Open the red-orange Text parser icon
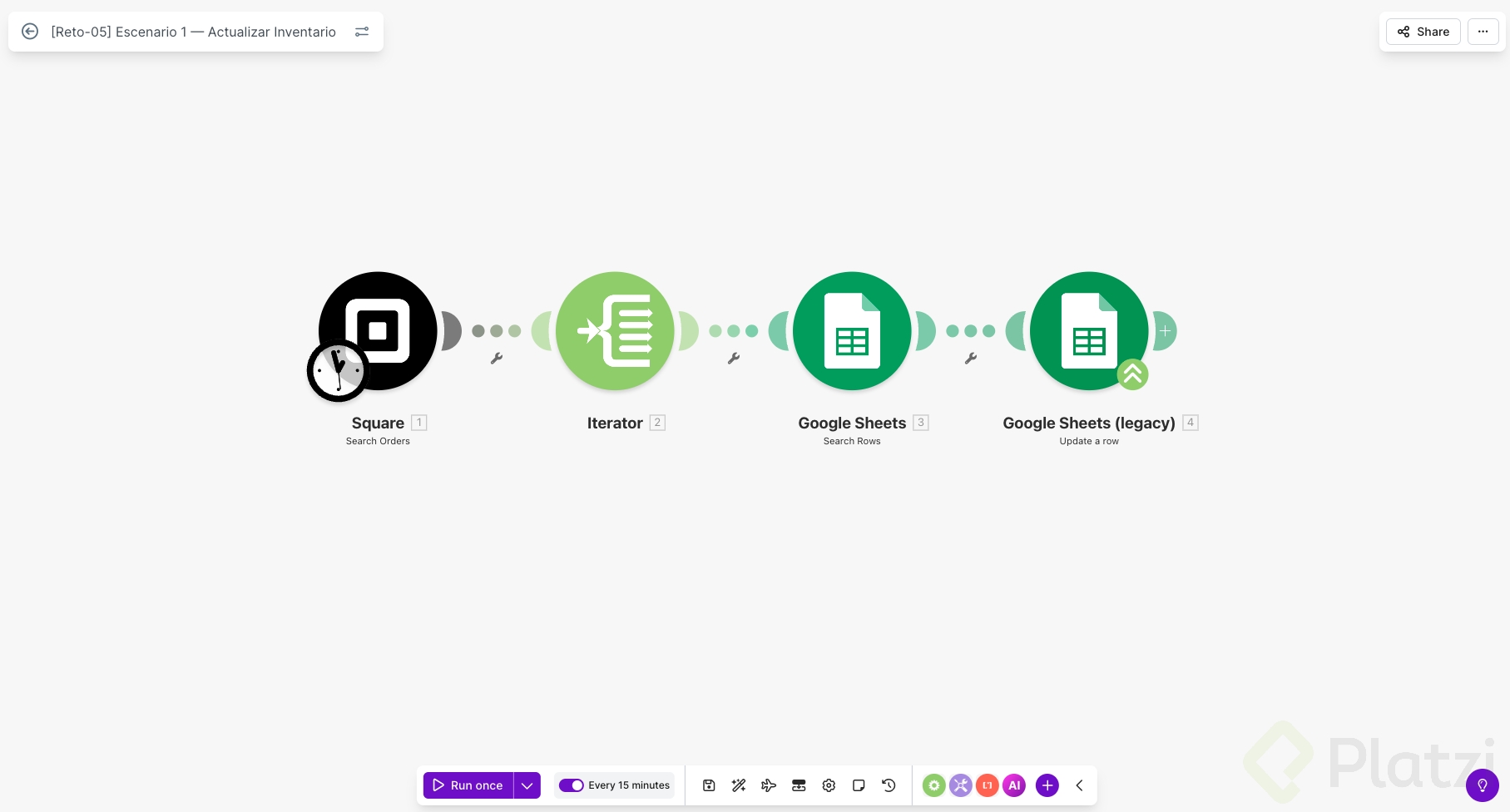The image size is (1510, 812). [988, 785]
